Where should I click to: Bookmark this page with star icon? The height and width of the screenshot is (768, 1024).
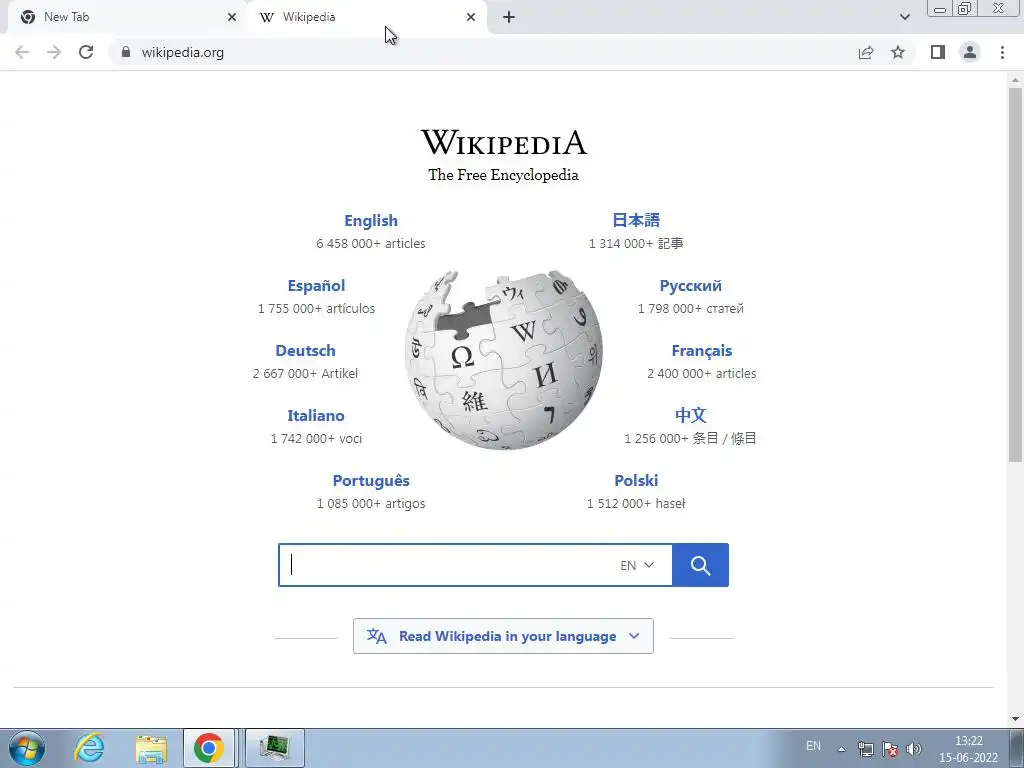coord(898,52)
